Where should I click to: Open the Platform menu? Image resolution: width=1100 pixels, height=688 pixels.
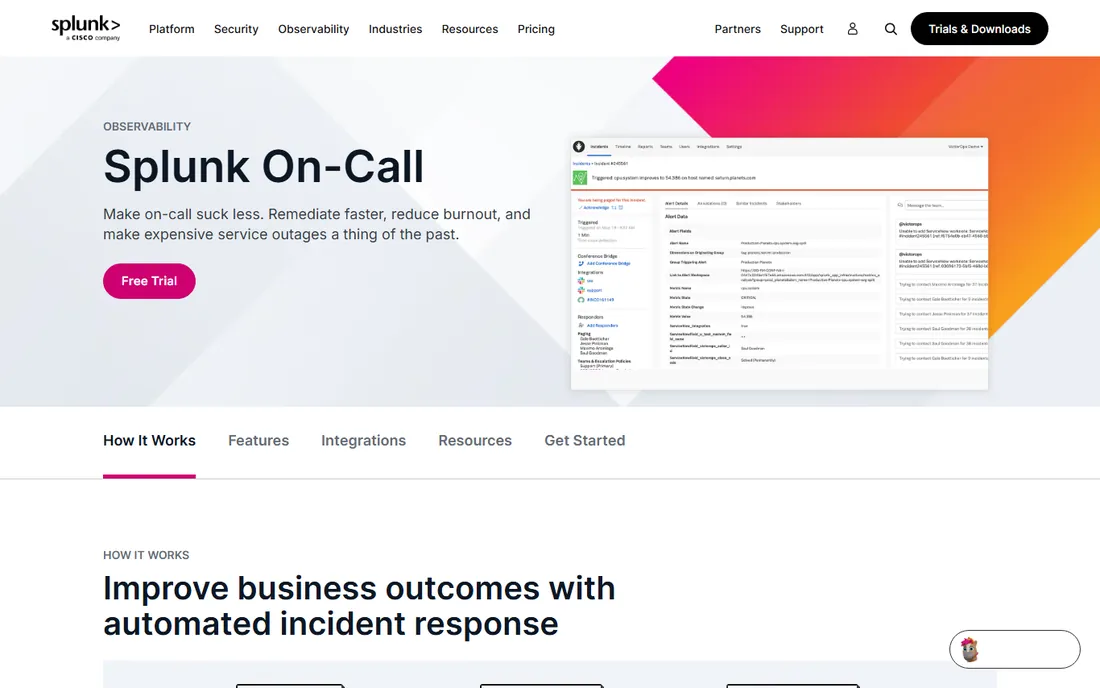click(172, 29)
